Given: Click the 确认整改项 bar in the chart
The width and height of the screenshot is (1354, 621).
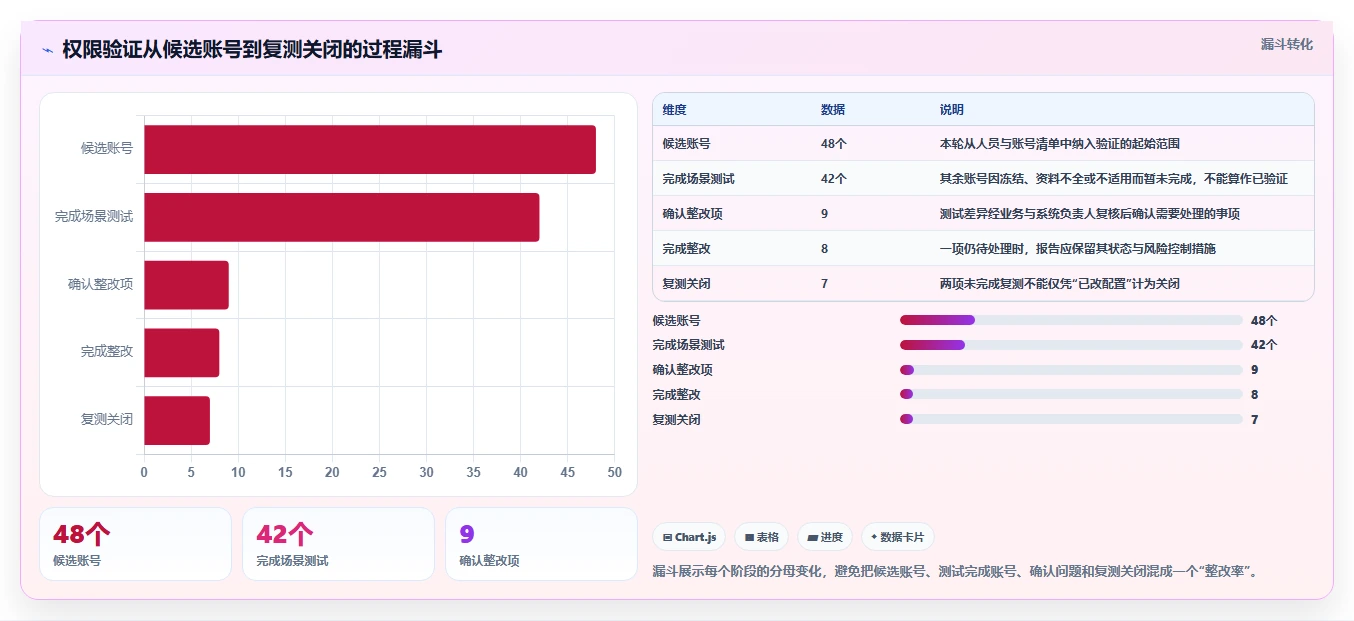Looking at the screenshot, I should tap(186, 285).
